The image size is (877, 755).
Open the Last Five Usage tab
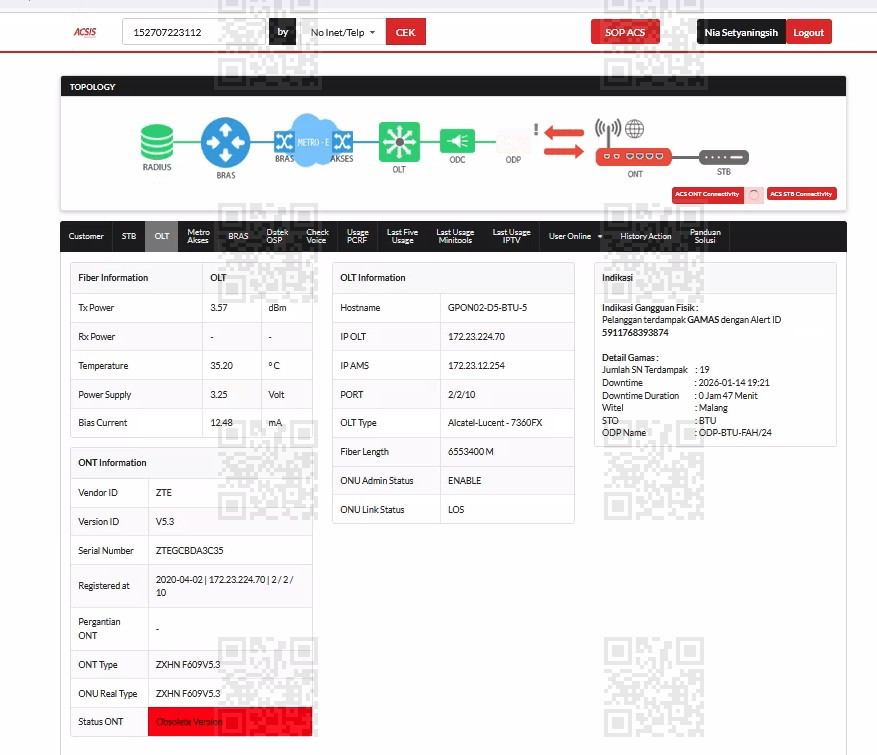(x=402, y=236)
